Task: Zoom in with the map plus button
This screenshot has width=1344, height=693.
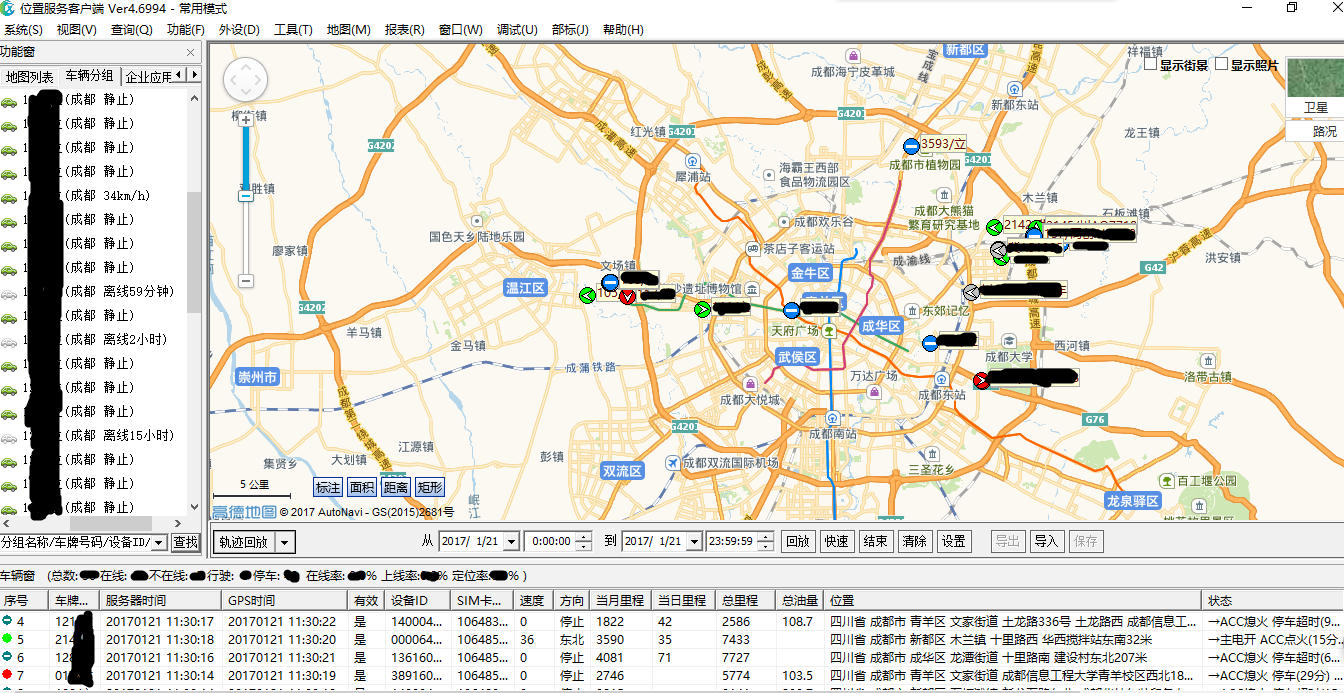Action: coord(245,119)
